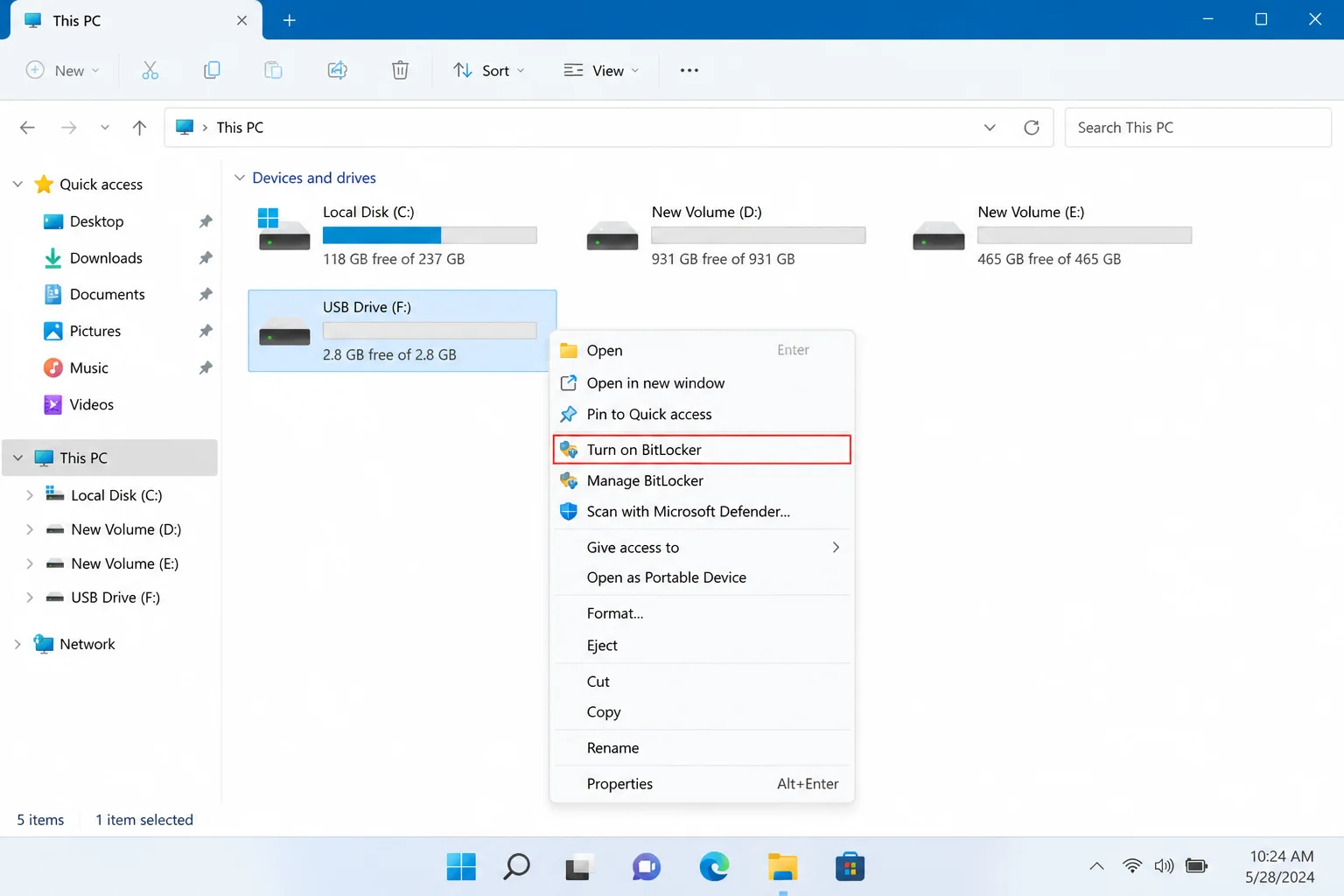Click the This PC address bar breadcrumb
This screenshot has width=1344, height=896.
point(240,128)
